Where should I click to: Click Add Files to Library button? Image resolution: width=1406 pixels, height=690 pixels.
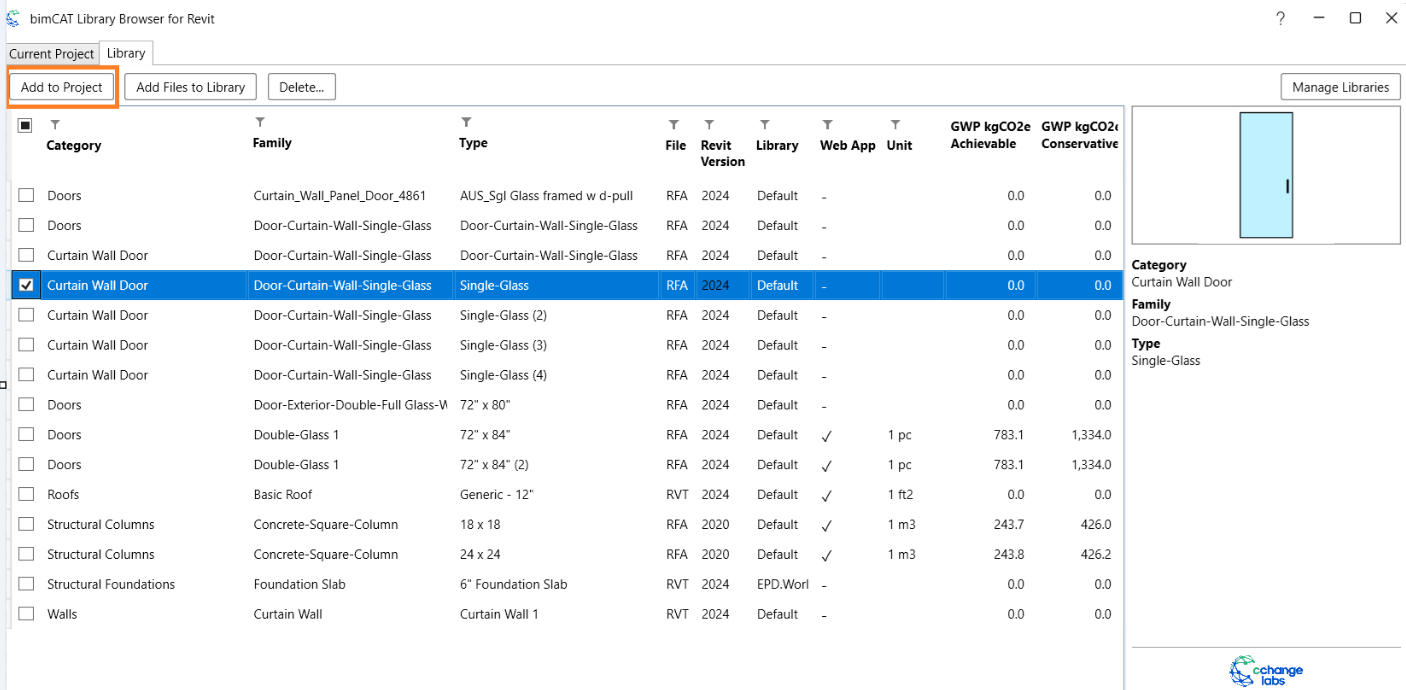point(190,87)
